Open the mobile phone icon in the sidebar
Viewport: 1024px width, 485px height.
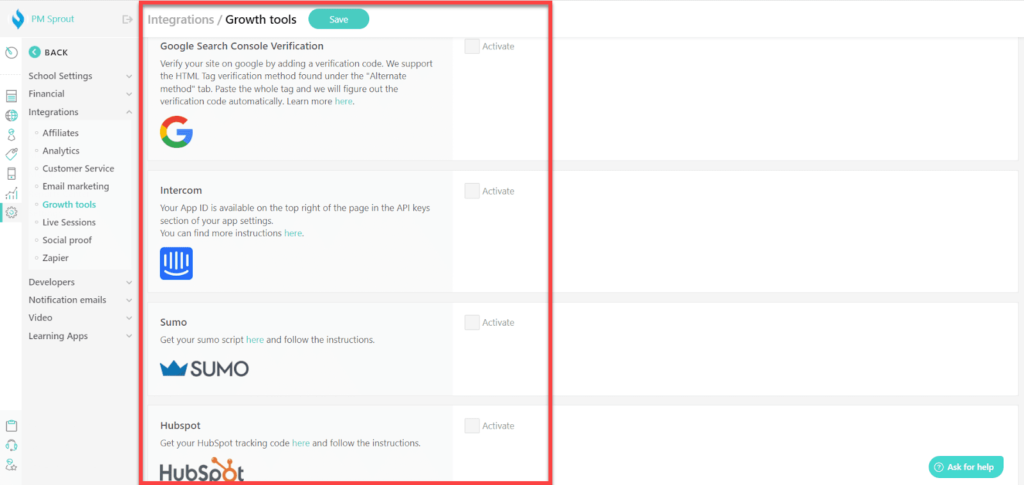(x=11, y=174)
